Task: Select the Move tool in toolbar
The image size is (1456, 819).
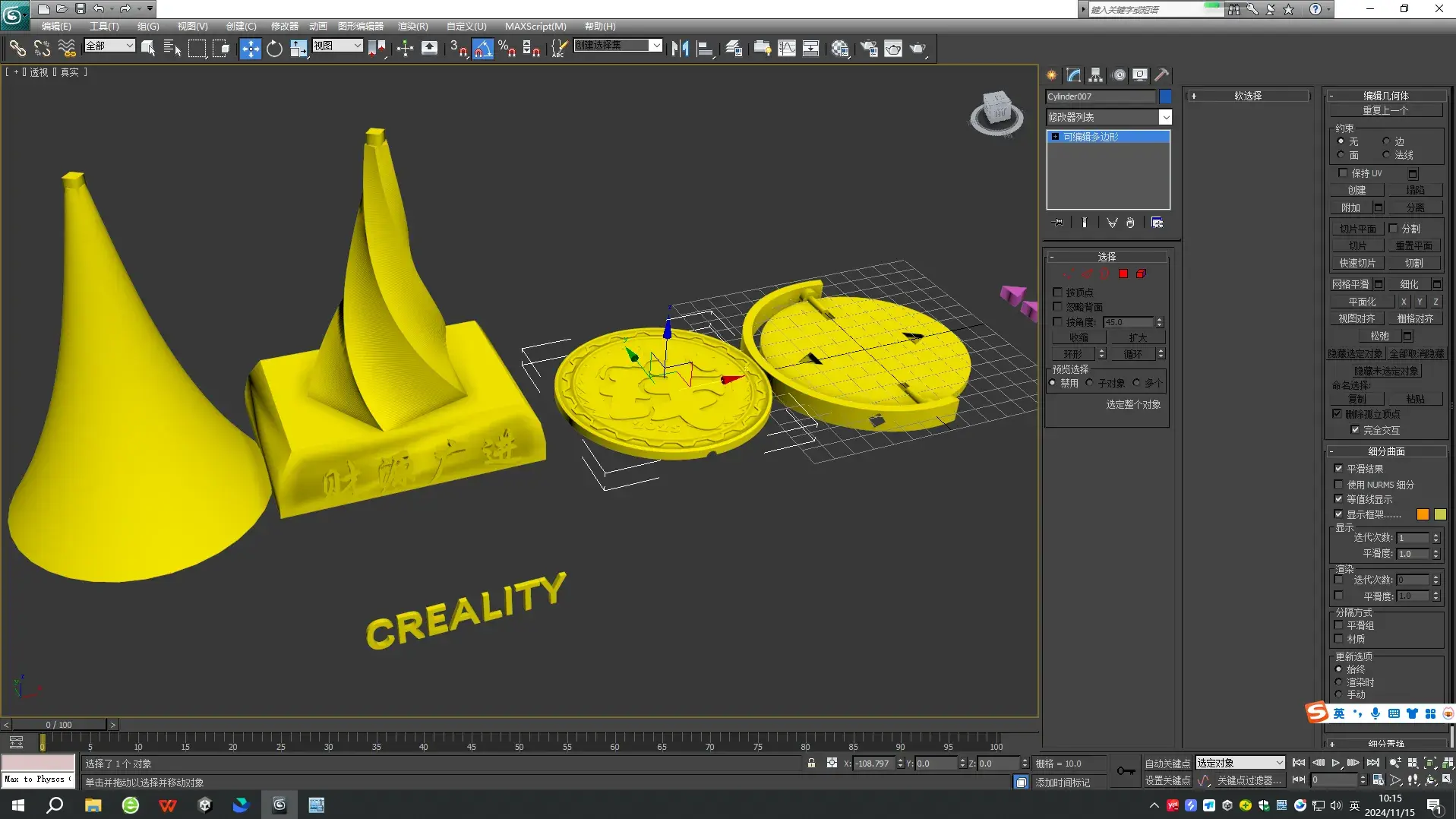Action: tap(250, 49)
